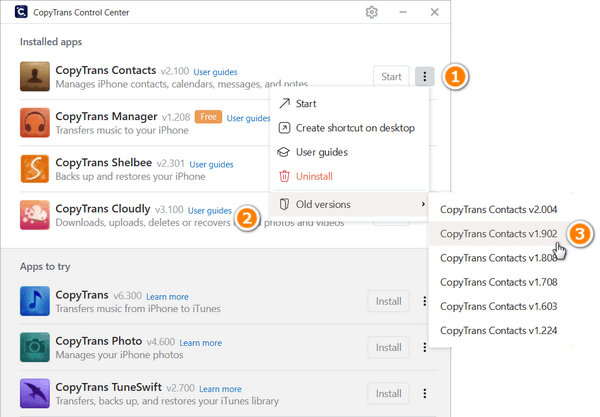Click the CopyTrans Cloudly cloud icon
Viewport: 600px width, 417px height.
(35, 215)
